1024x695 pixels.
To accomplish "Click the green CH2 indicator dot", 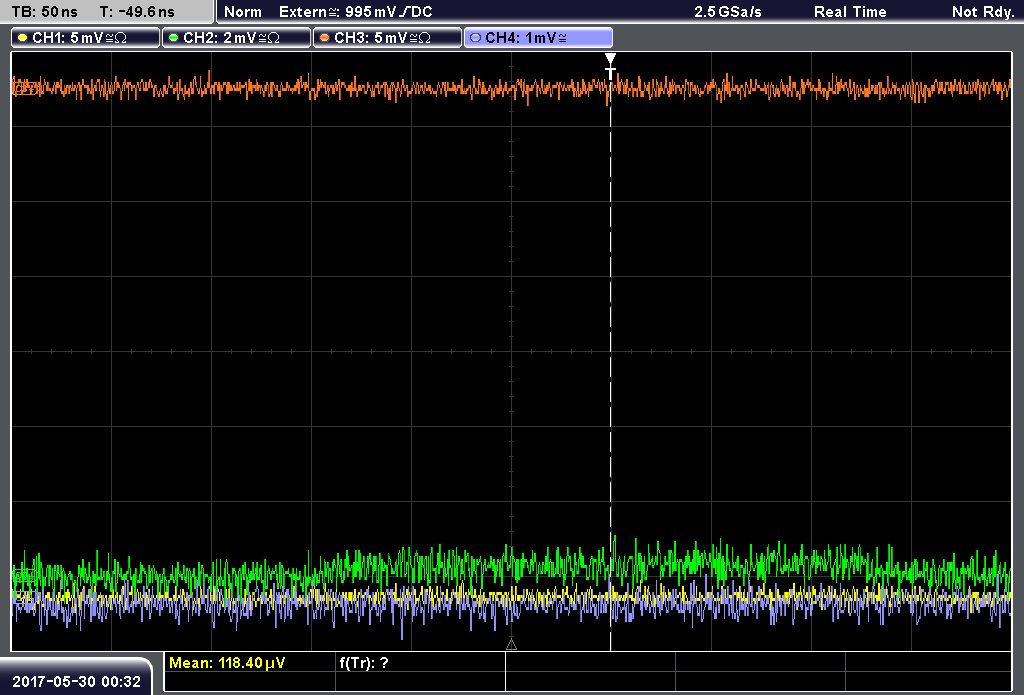I will 174,38.
